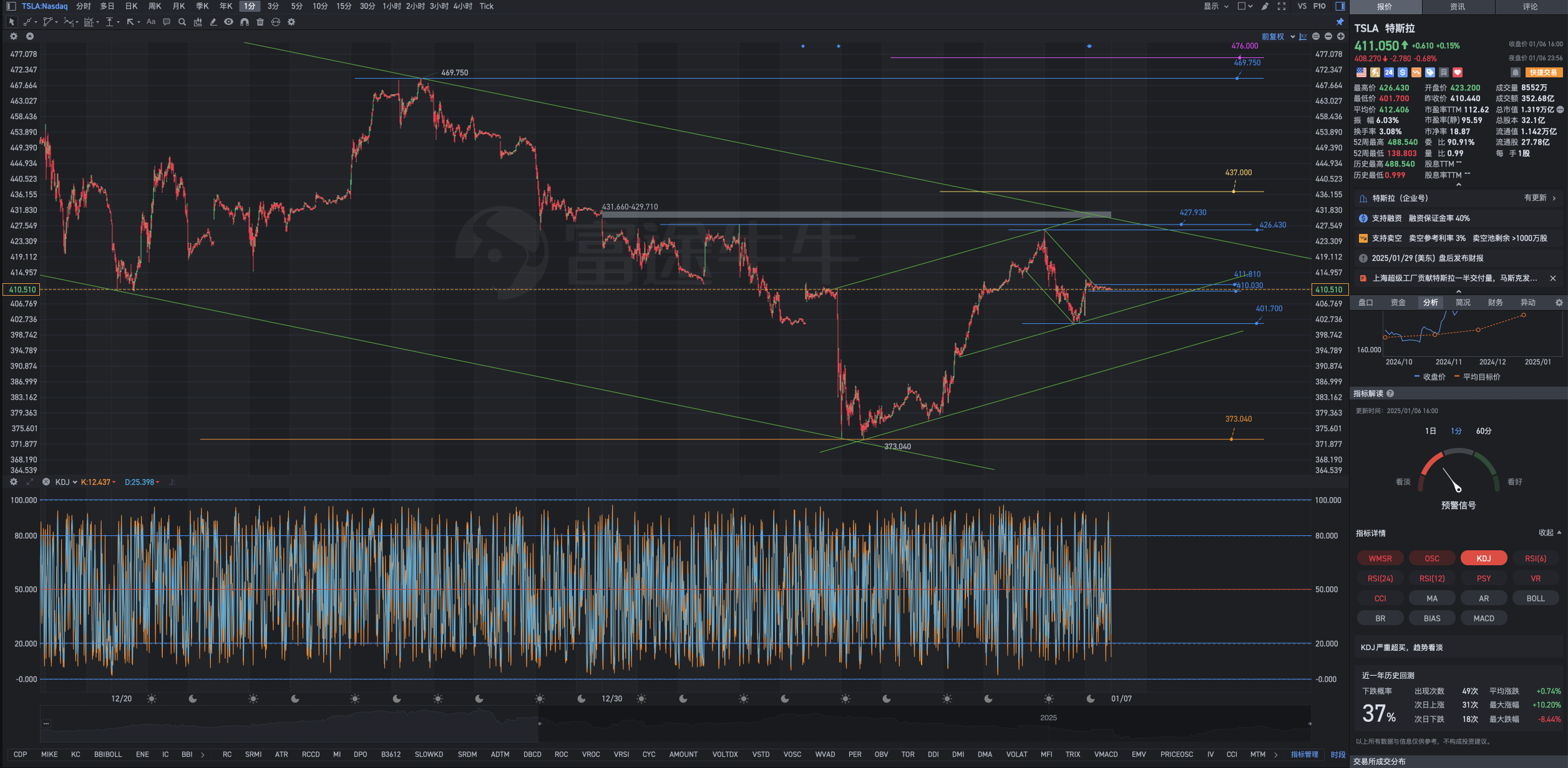
Task: Collapse main chart indicator legend
Action: (x=29, y=36)
